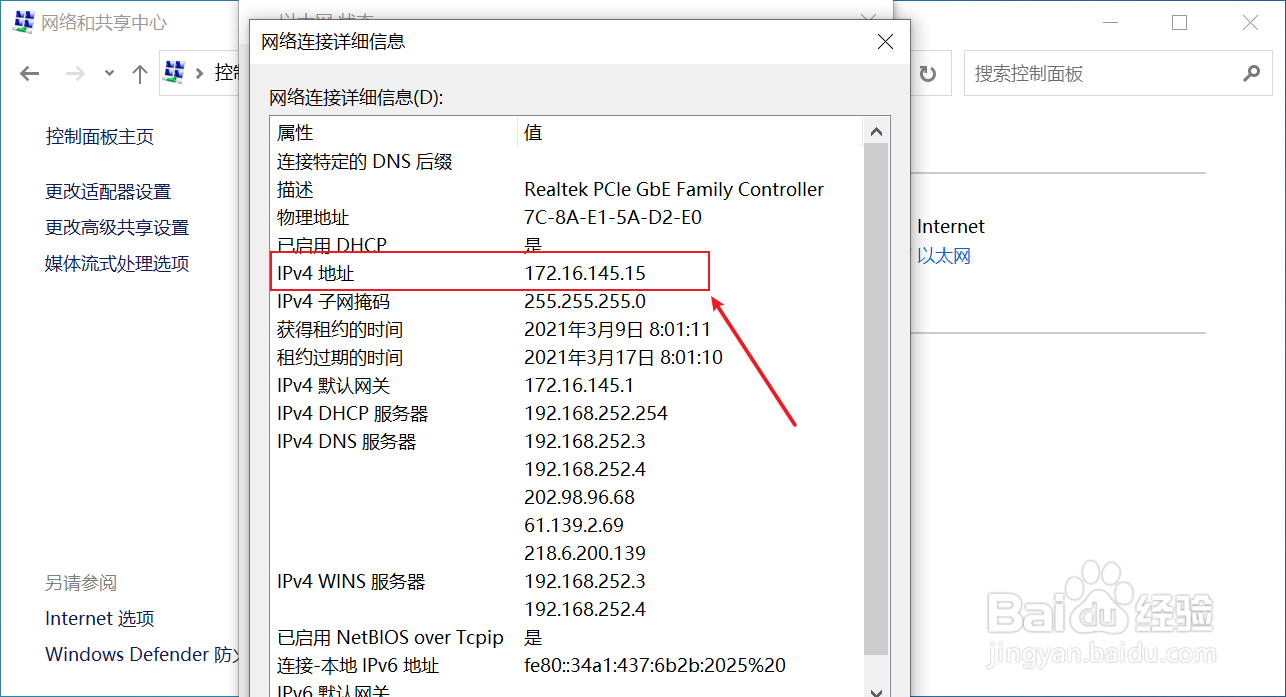The image size is (1286, 697).
Task: Open recent locations dropdown chevron
Action: pyautogui.click(x=109, y=73)
